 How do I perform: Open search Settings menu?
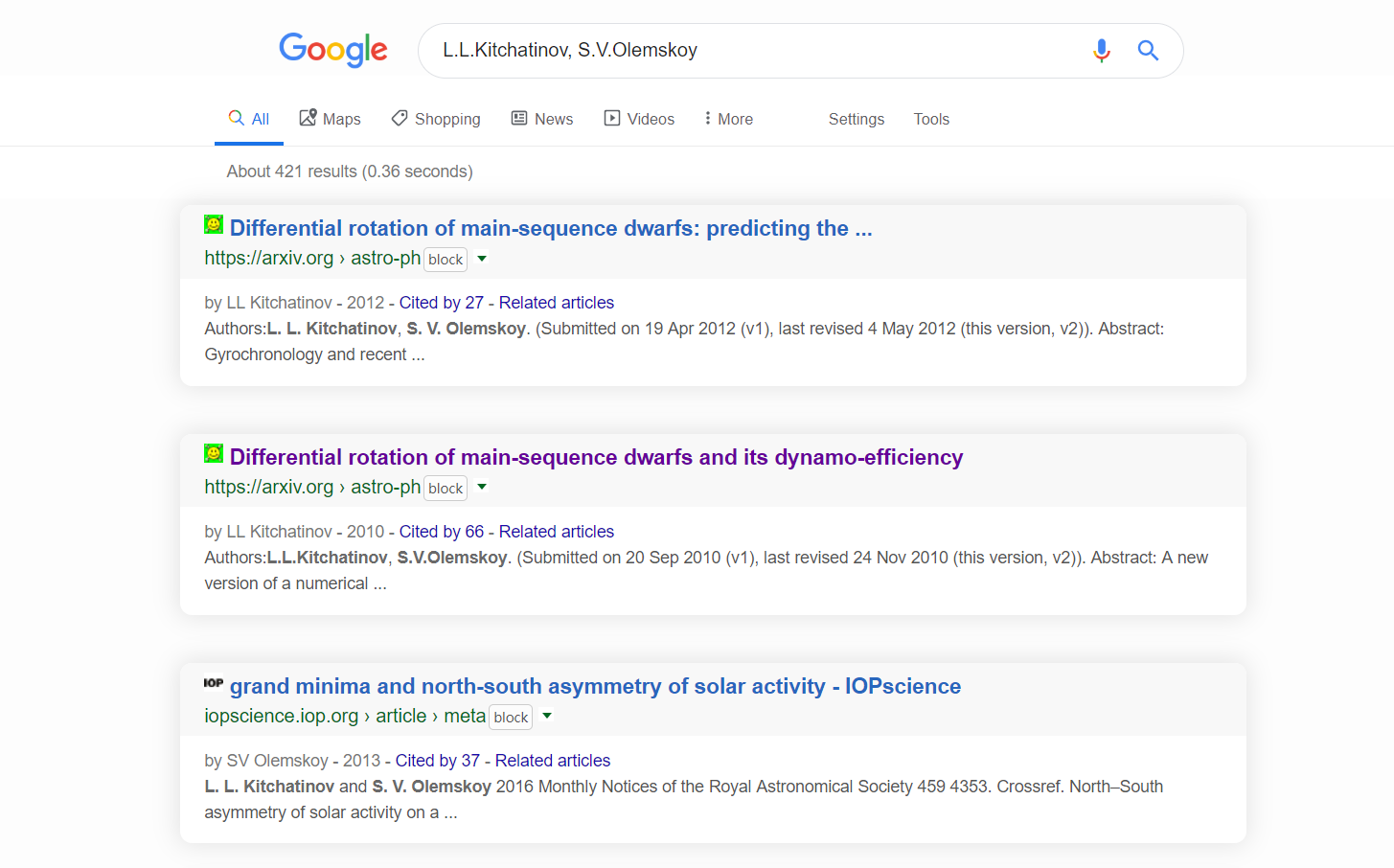coord(856,119)
